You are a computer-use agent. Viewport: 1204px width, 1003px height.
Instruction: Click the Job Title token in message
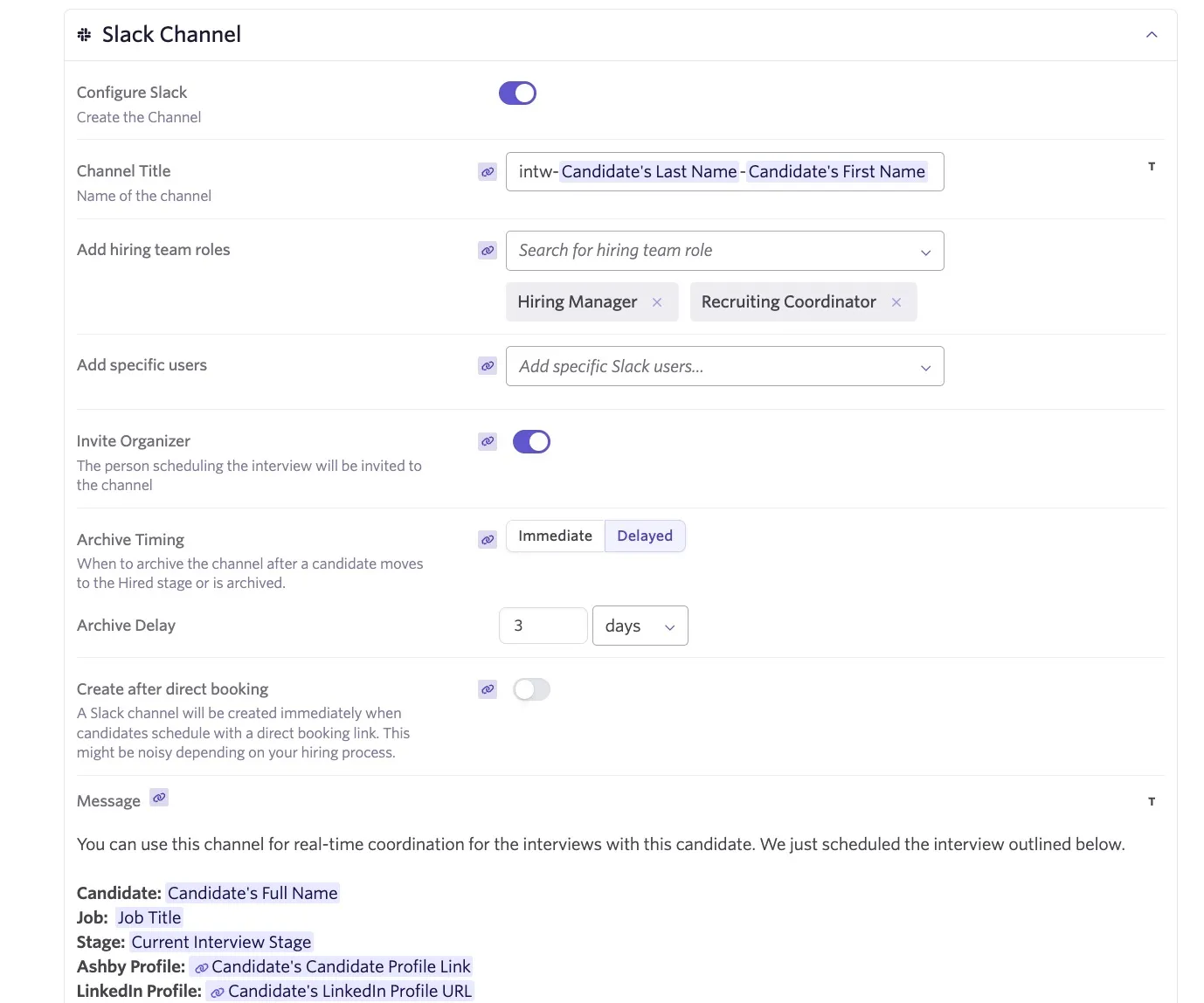[149, 917]
